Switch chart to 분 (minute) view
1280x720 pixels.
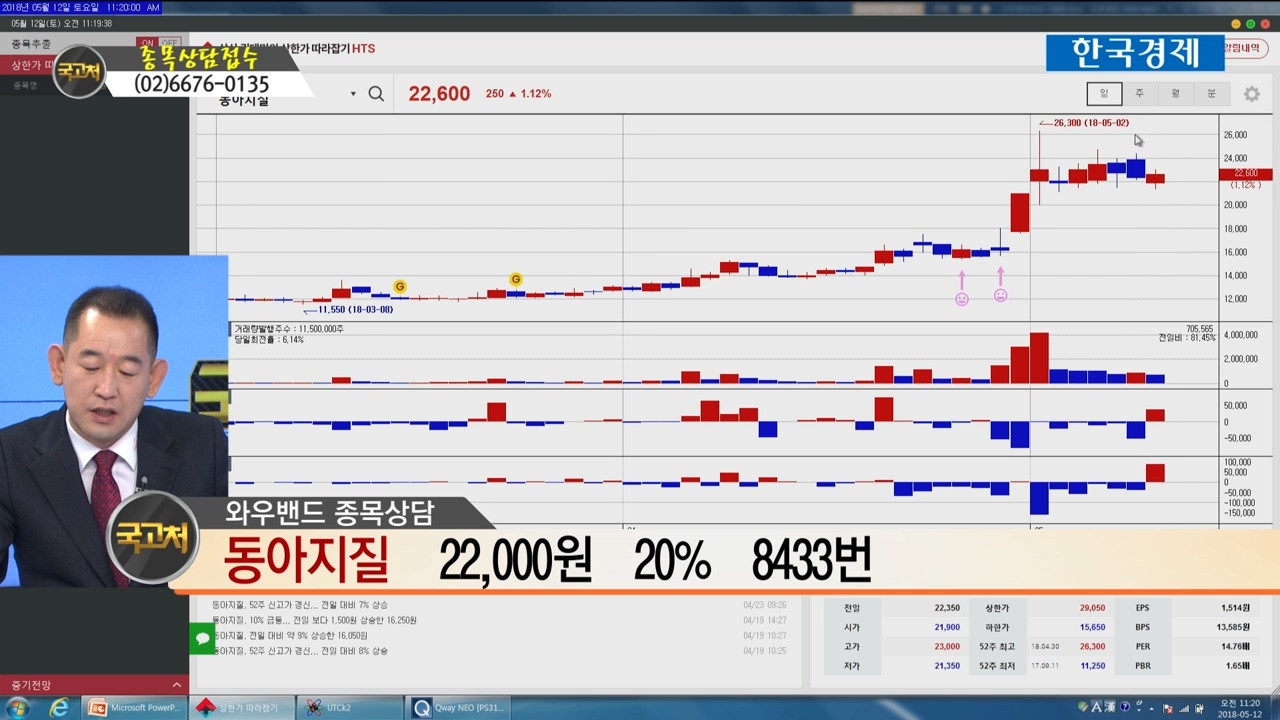(x=1211, y=94)
